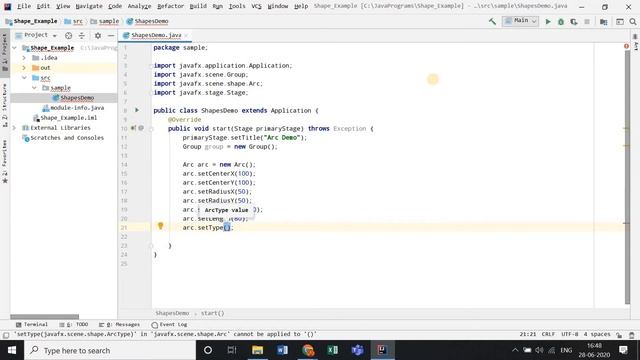The width and height of the screenshot is (640, 360).
Task: Toggle the Favorites side tool window stripe
Action: click(x=4, y=162)
